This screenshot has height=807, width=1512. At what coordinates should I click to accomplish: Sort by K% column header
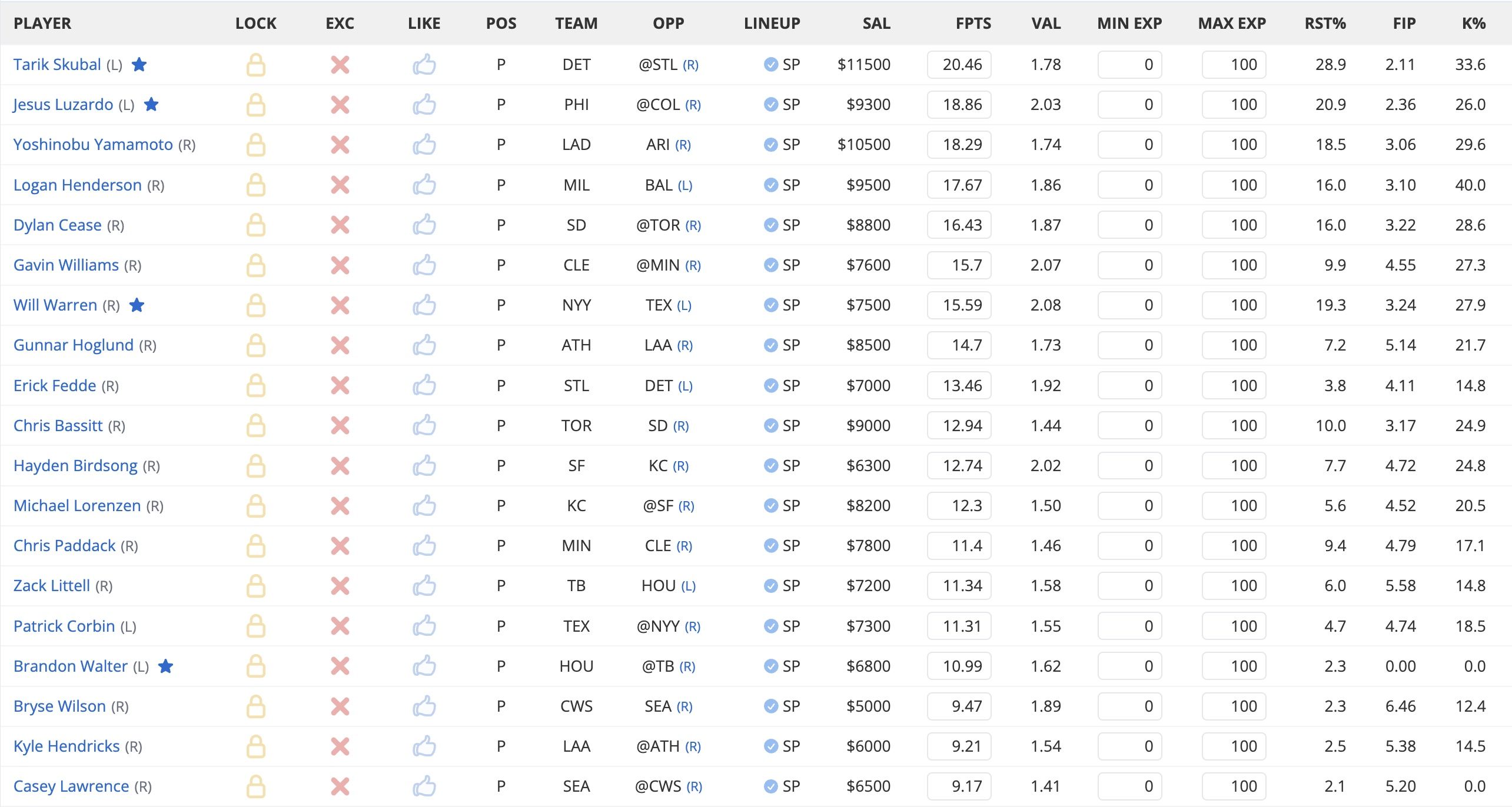[1474, 24]
